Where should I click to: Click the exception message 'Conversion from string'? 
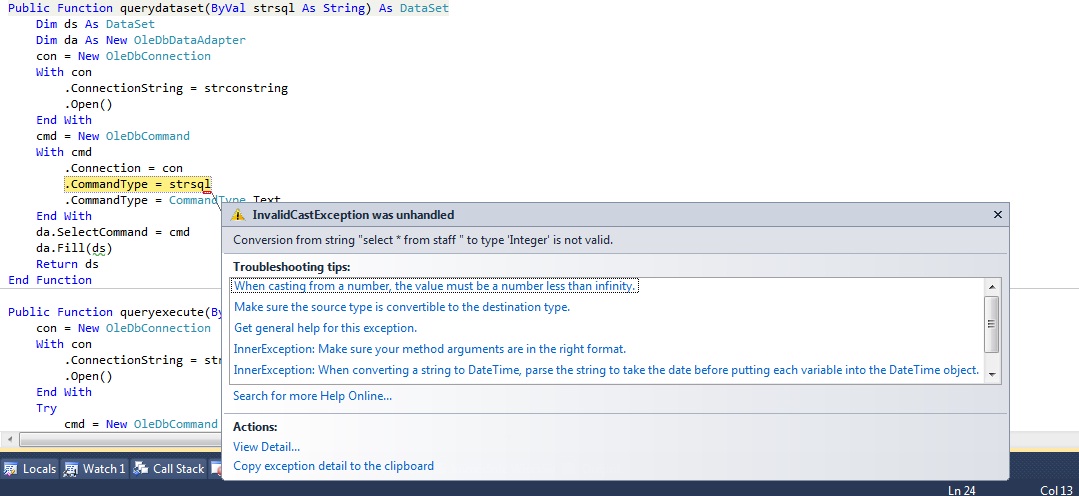tap(423, 240)
